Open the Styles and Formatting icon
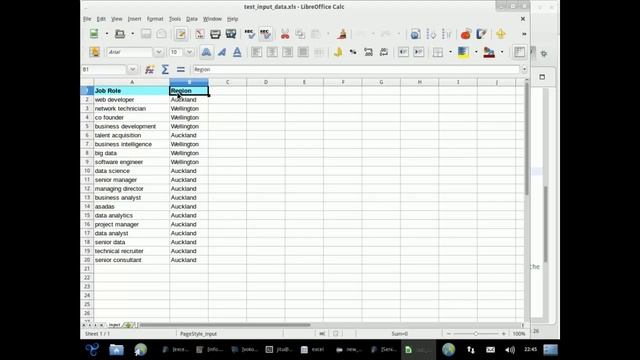The height and width of the screenshot is (360, 640). click(x=95, y=52)
